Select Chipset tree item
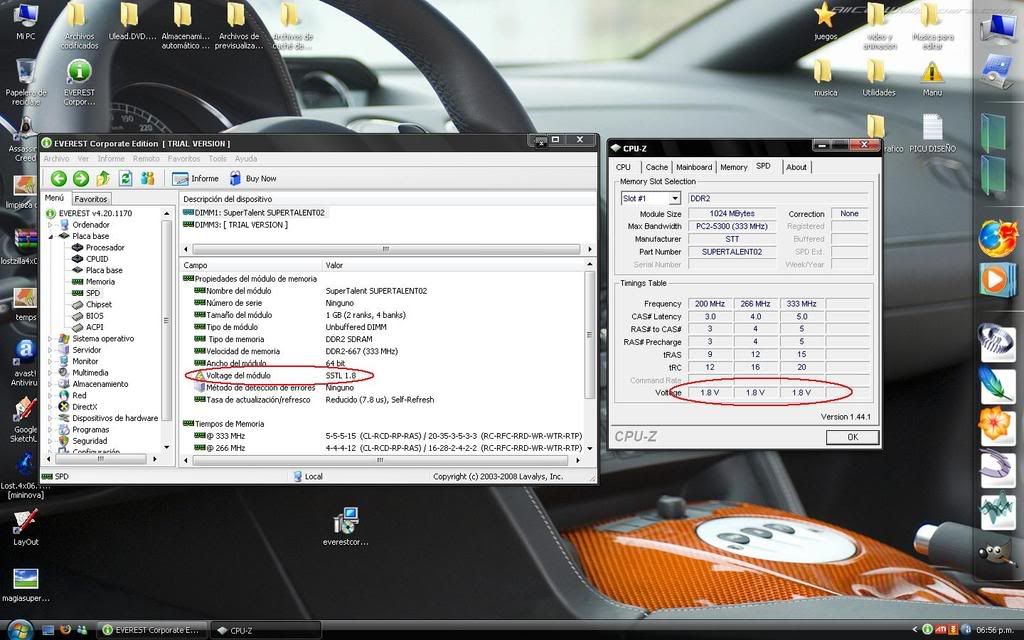The height and width of the screenshot is (640, 1024). click(x=99, y=304)
